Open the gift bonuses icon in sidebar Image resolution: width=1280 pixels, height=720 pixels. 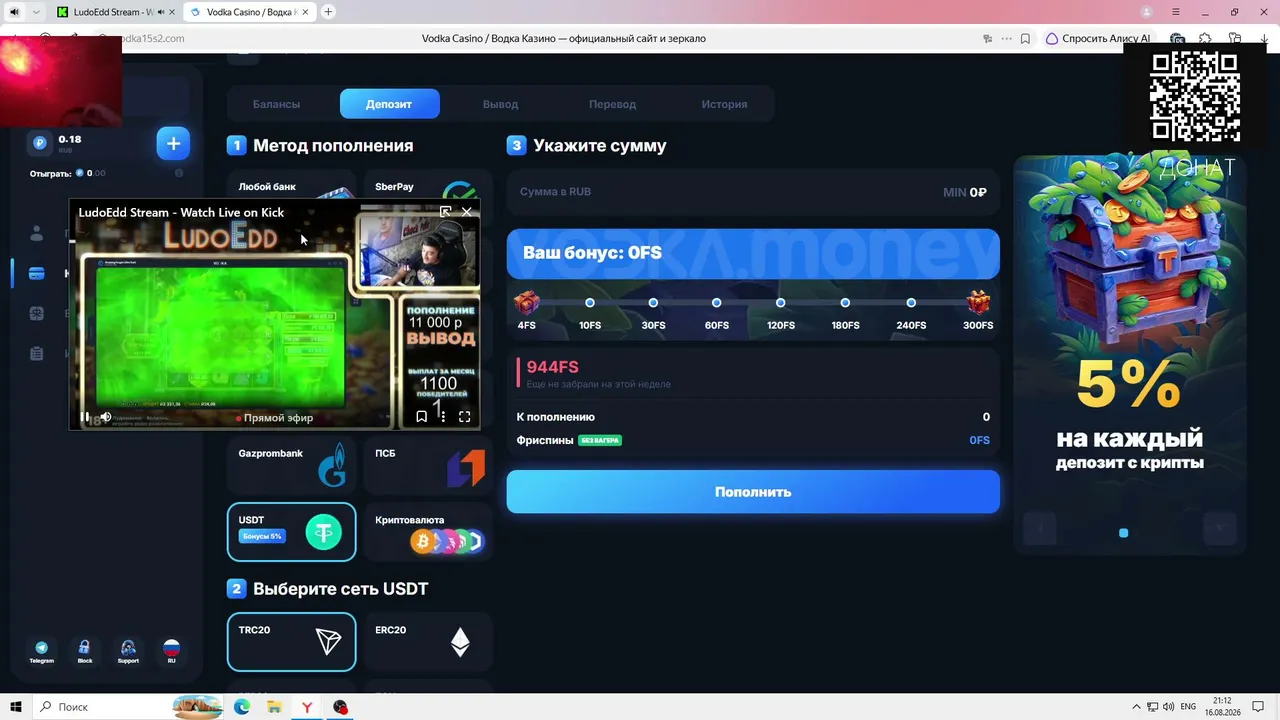point(37,313)
